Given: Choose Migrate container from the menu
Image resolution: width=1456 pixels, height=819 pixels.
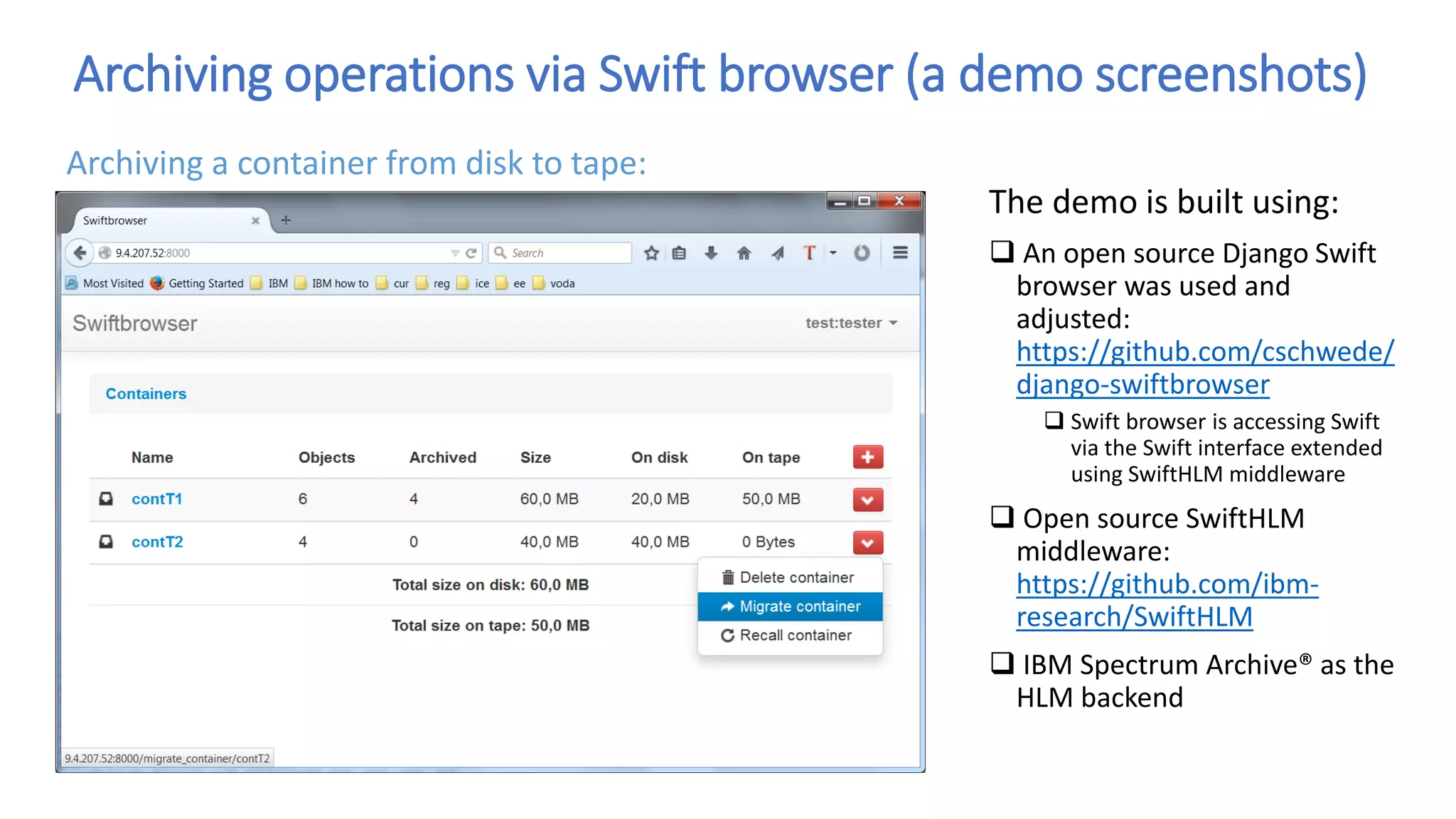Looking at the screenshot, I should click(x=790, y=606).
